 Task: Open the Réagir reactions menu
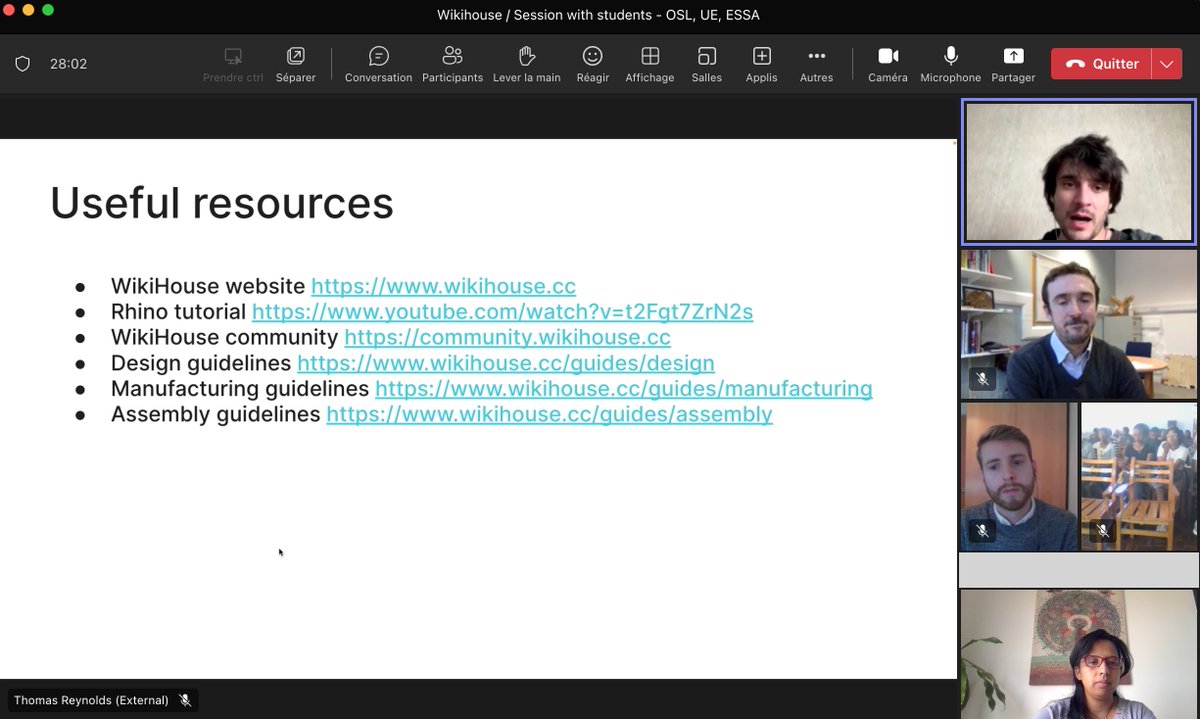(x=593, y=64)
